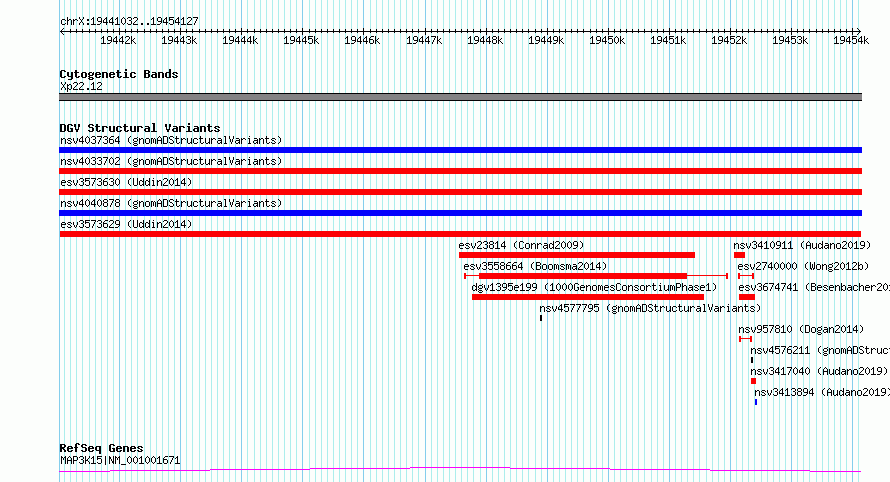Viewport: 890px width, 482px height.
Task: Select the blue nsv4040878 variant bar
Action: (460, 213)
